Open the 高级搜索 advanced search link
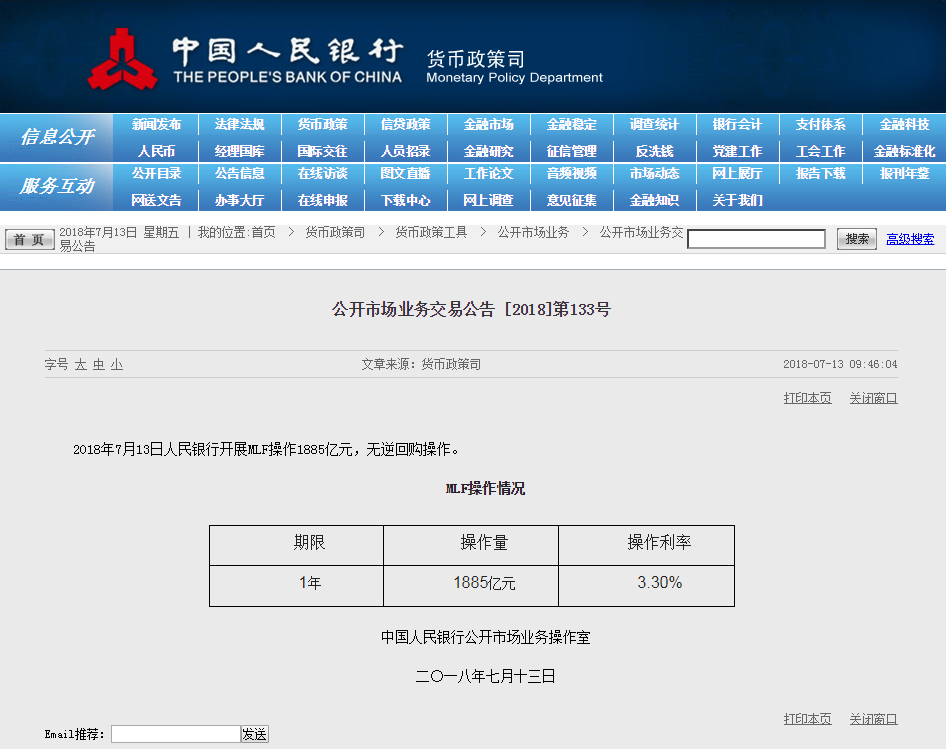Image resolution: width=946 pixels, height=749 pixels. pos(910,239)
